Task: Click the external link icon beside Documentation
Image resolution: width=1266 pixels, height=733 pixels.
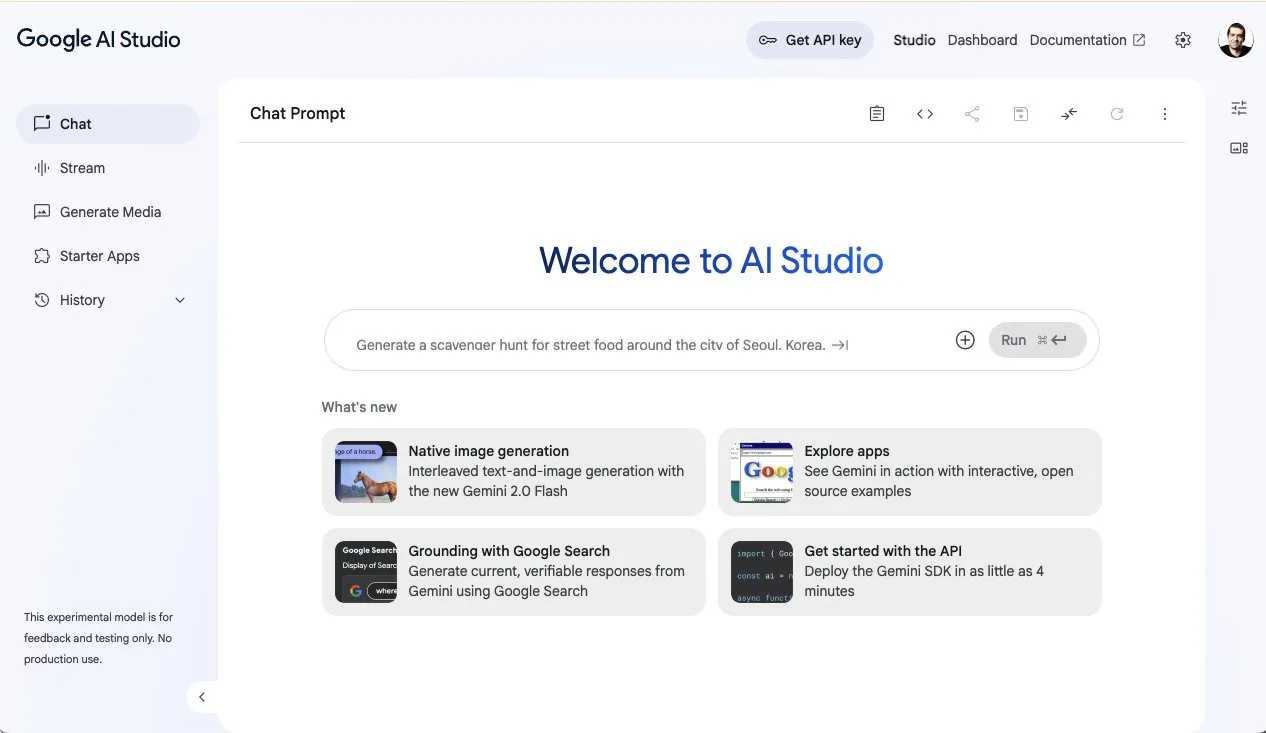Action: click(x=1139, y=40)
